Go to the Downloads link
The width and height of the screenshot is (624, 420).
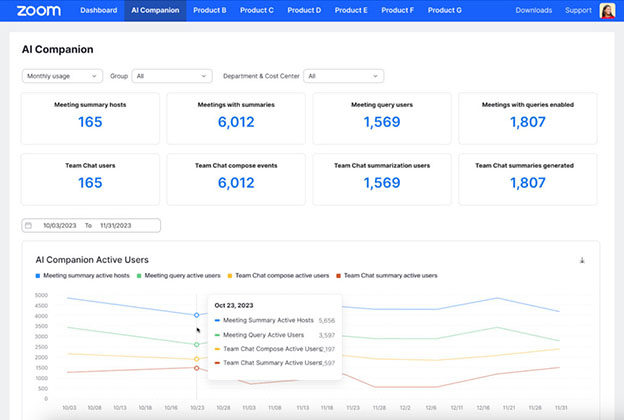(533, 11)
